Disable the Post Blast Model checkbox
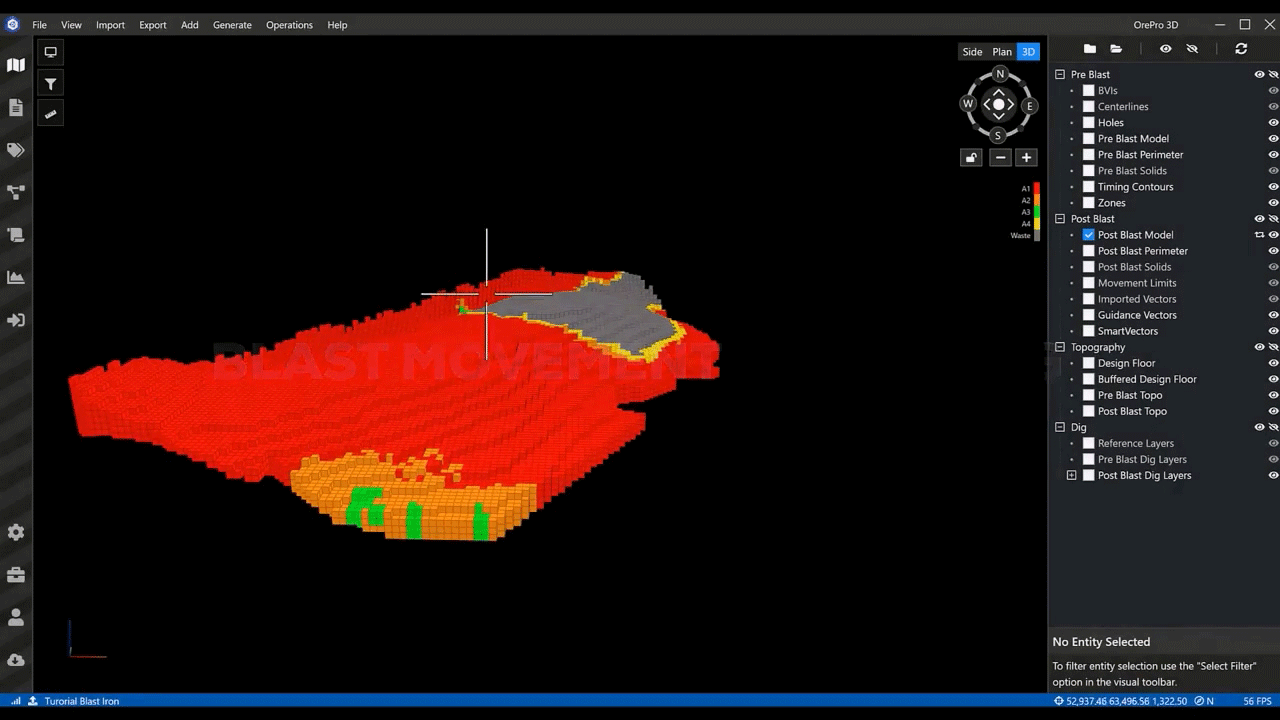This screenshot has width=1280, height=720. pos(1088,234)
